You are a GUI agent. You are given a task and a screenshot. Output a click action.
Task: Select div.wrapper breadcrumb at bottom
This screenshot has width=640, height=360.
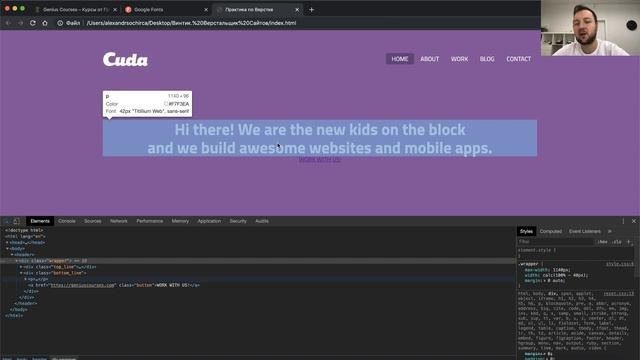point(64,358)
